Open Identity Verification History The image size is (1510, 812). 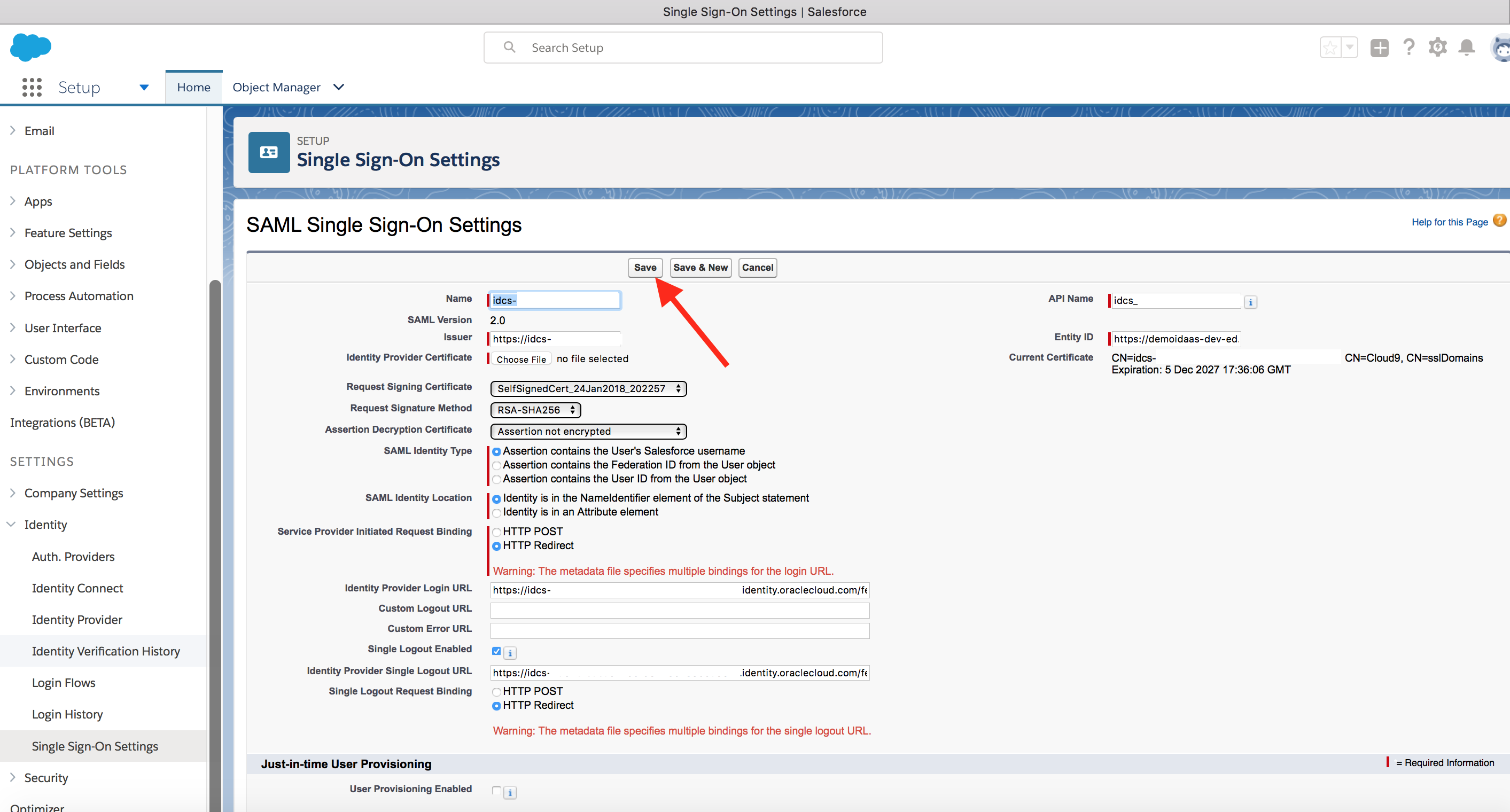[105, 652]
